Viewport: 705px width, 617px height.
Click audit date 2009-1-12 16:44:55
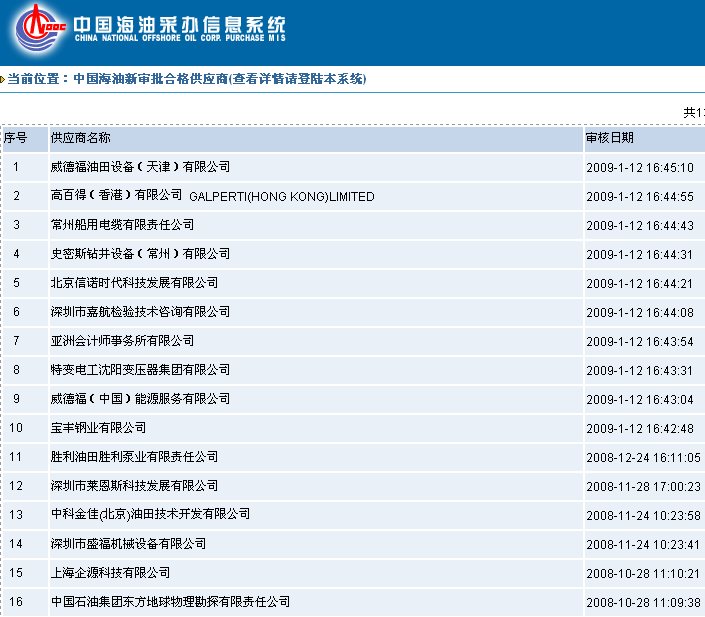(640, 197)
